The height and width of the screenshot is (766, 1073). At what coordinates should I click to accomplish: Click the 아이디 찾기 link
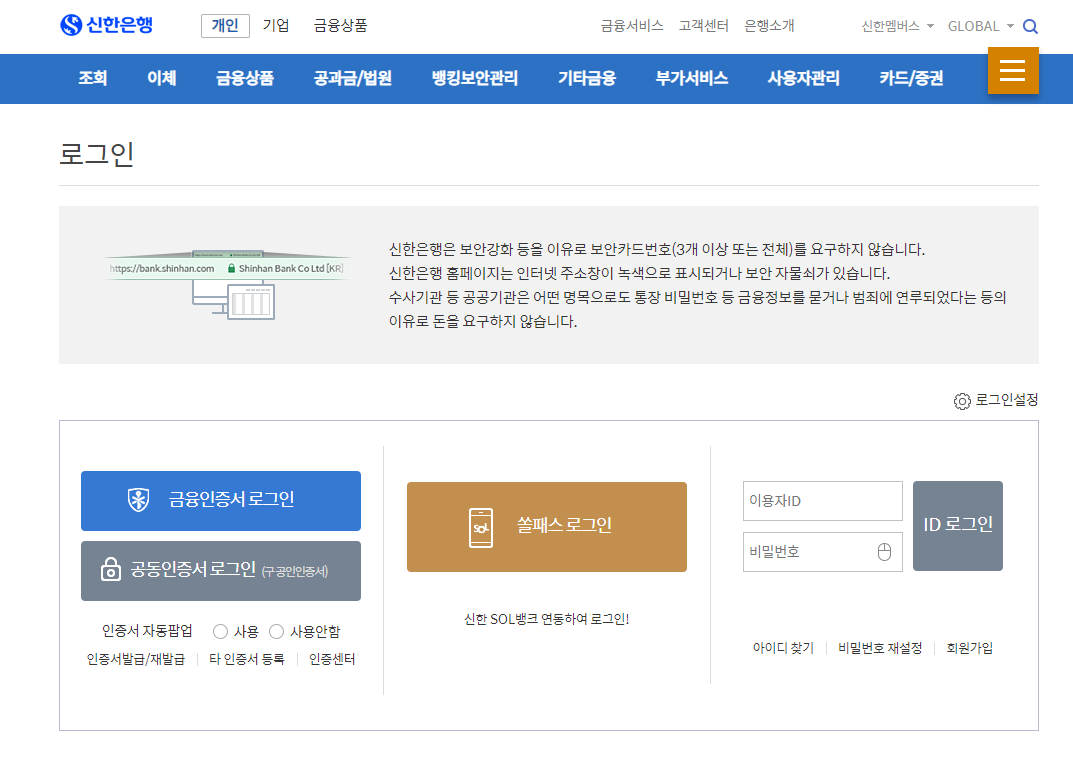click(x=784, y=648)
